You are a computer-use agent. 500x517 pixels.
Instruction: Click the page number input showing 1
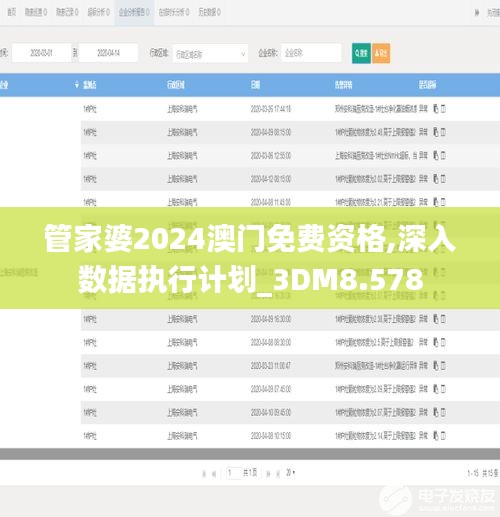[x=234, y=473]
